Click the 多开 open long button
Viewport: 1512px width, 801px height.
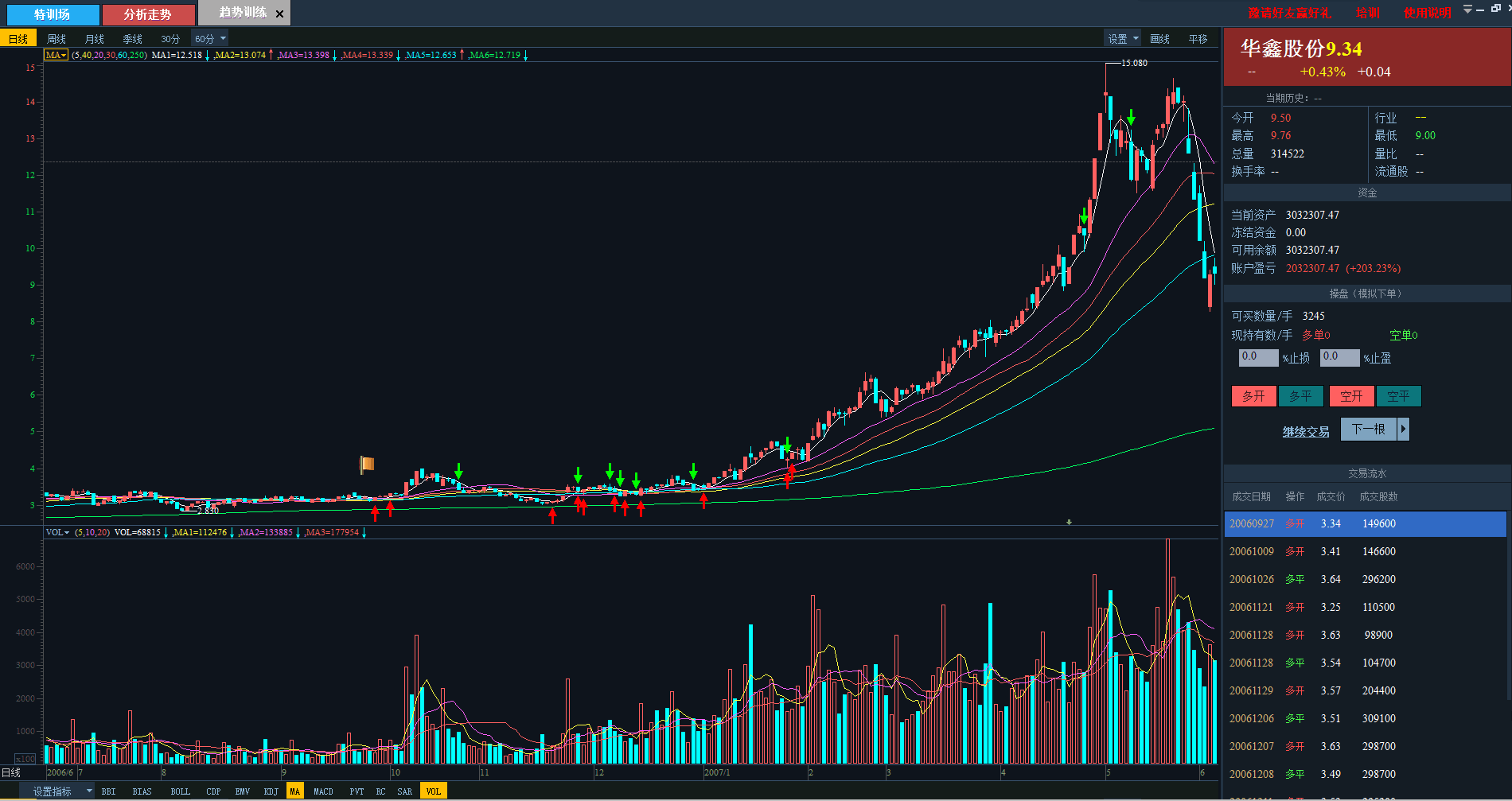click(1253, 396)
